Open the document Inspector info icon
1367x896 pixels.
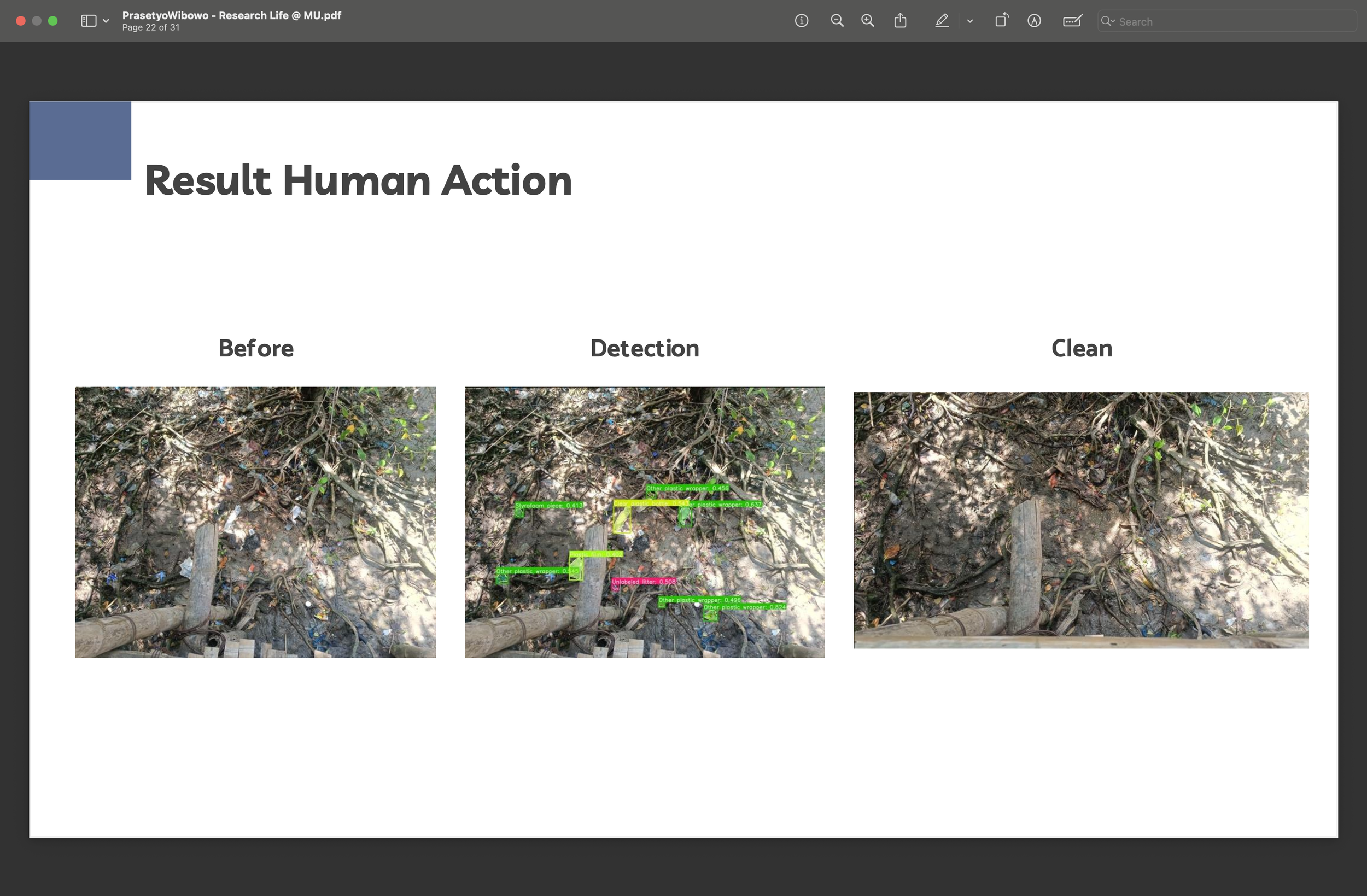pyautogui.click(x=801, y=21)
